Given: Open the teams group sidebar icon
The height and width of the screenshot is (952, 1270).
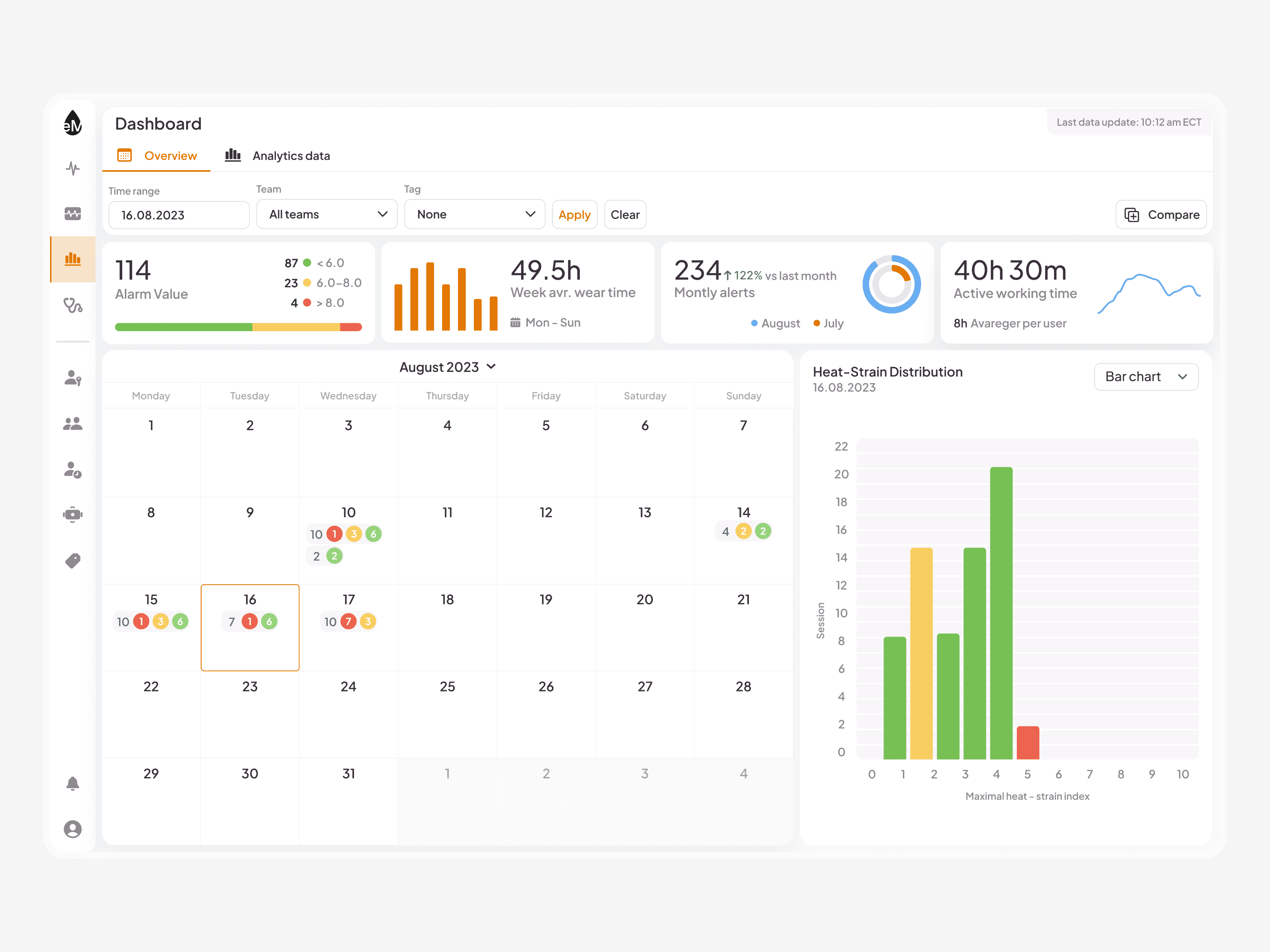Looking at the screenshot, I should pos(72,424).
